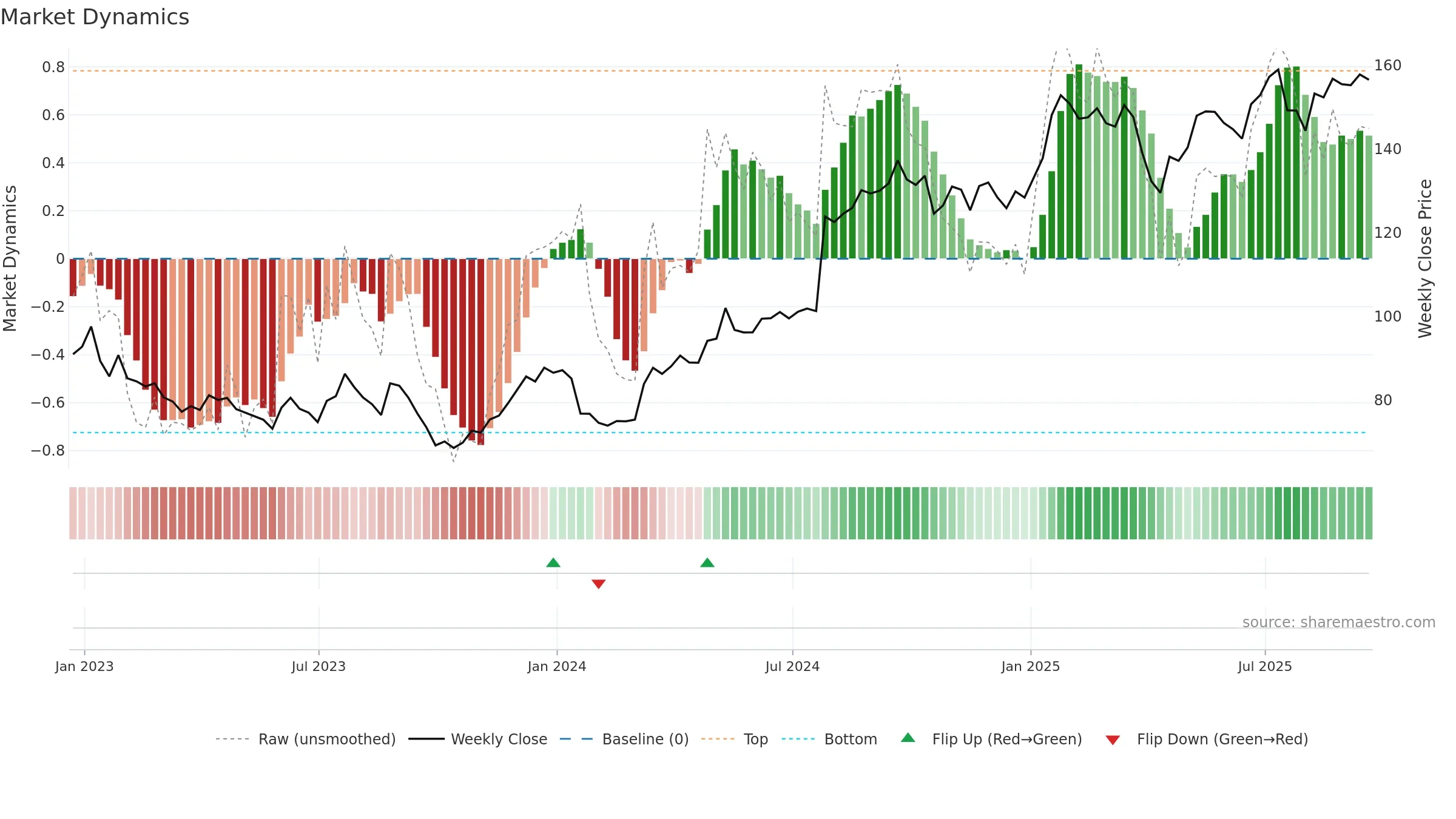Toggle the Baseline (0) legend entry
This screenshot has width=1456, height=819.
point(624,739)
